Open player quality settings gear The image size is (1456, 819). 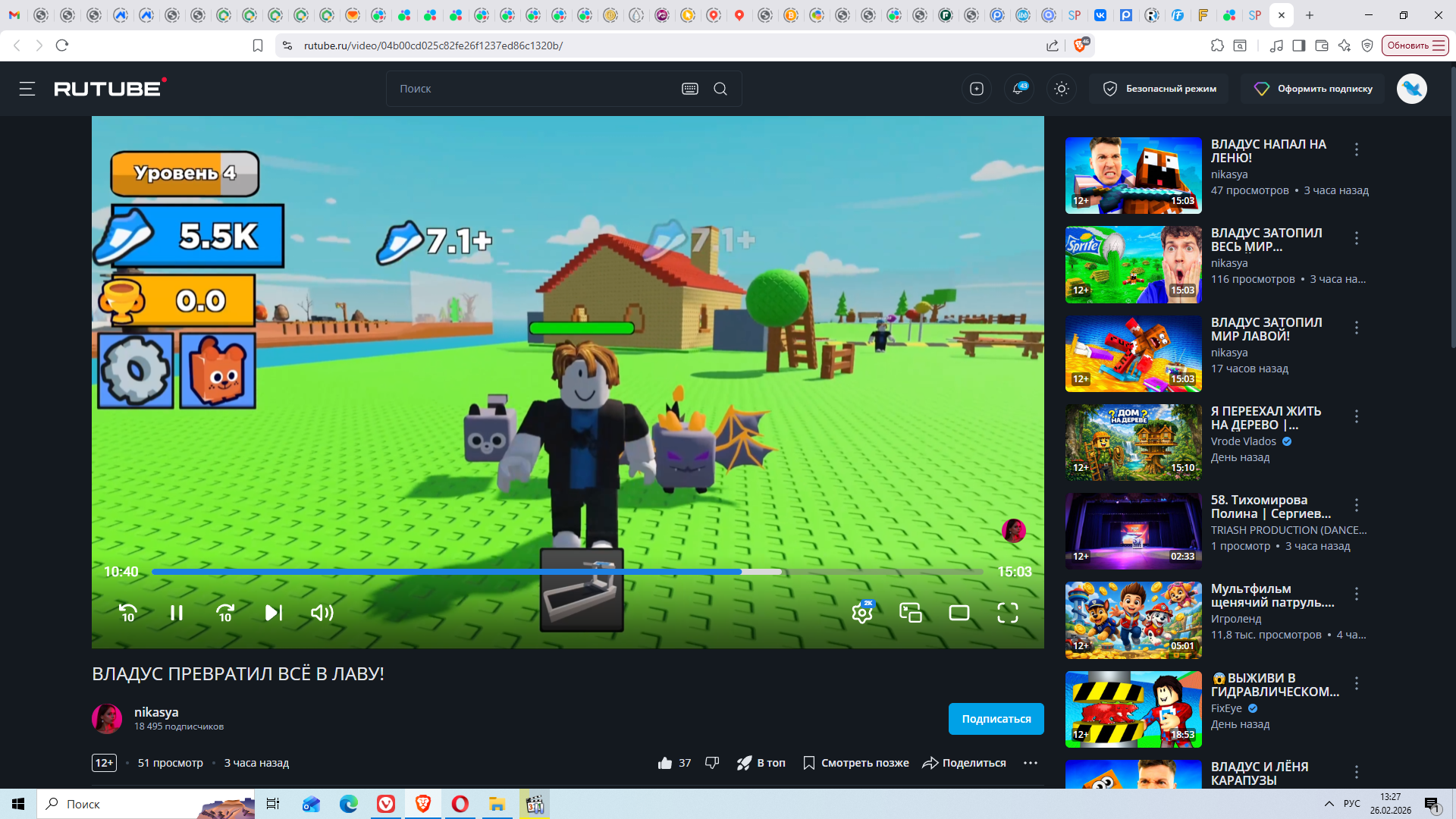pyautogui.click(x=862, y=613)
